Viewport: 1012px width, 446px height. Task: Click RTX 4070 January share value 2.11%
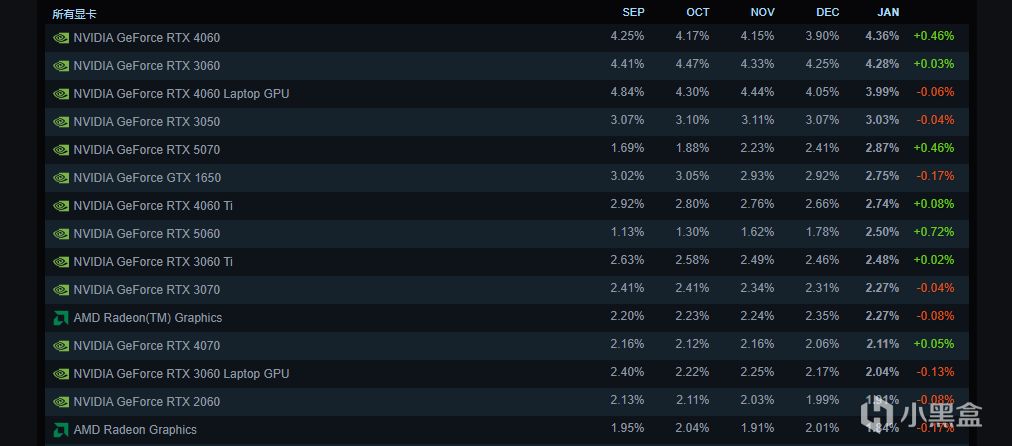point(883,346)
